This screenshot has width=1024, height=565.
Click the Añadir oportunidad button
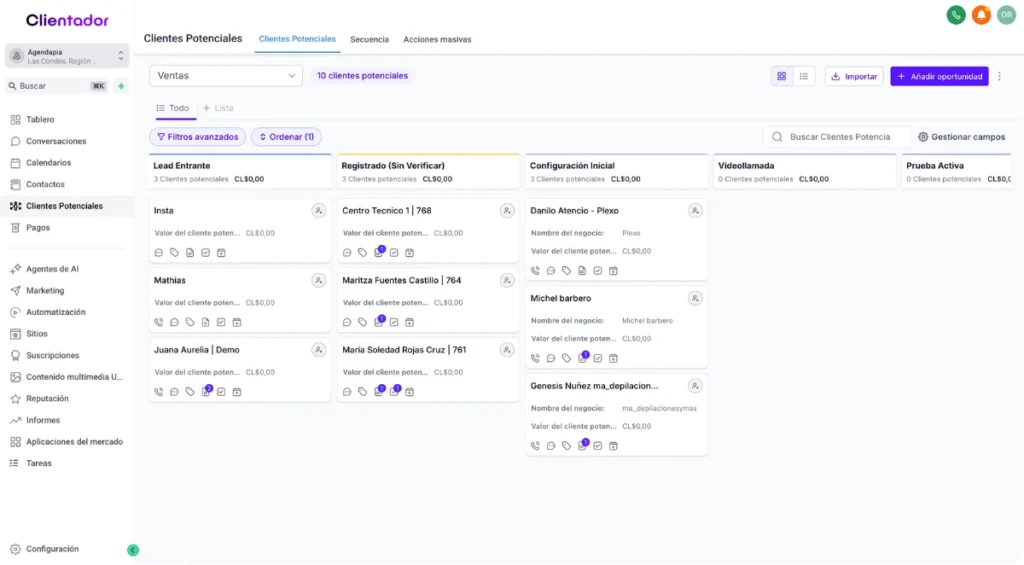click(939, 76)
